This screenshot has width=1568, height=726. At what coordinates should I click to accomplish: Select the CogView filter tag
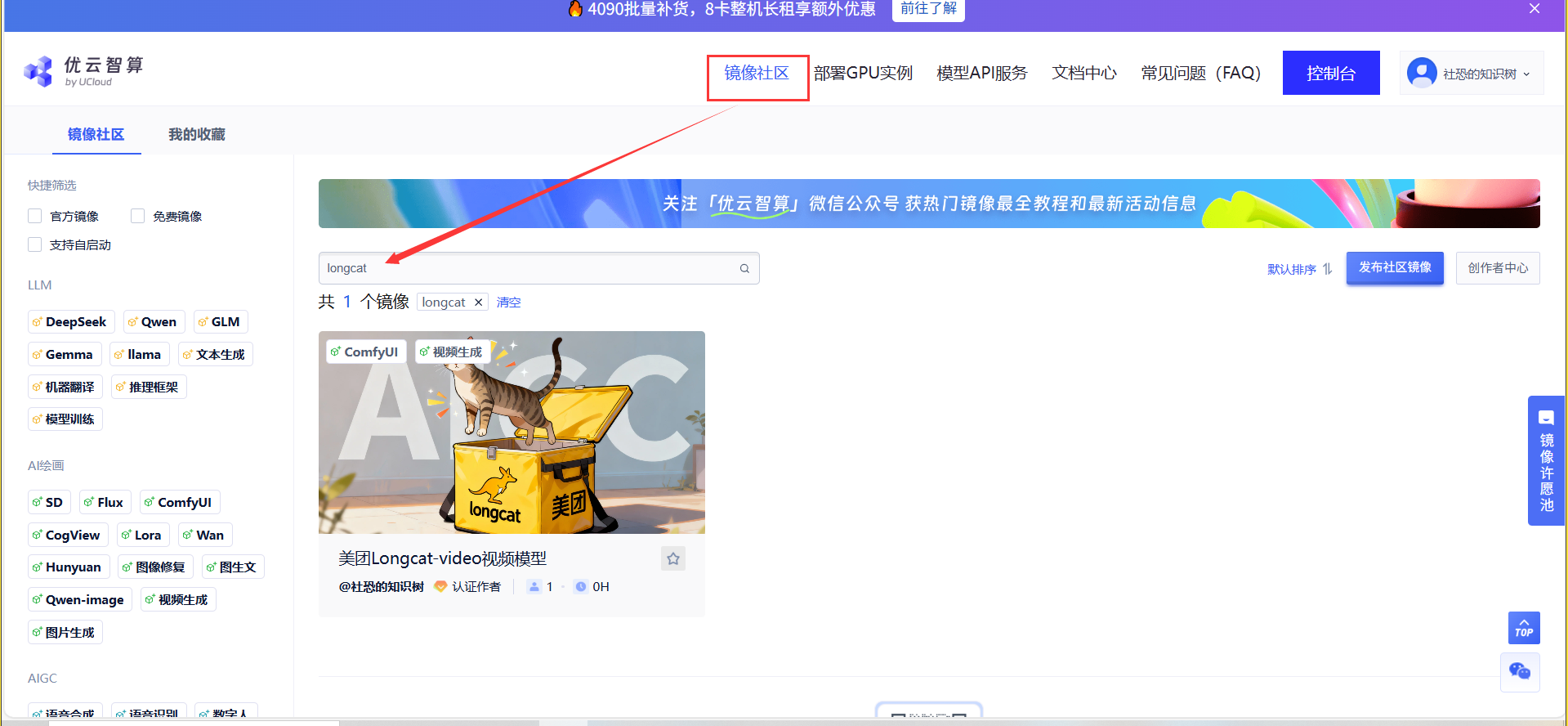coord(68,535)
